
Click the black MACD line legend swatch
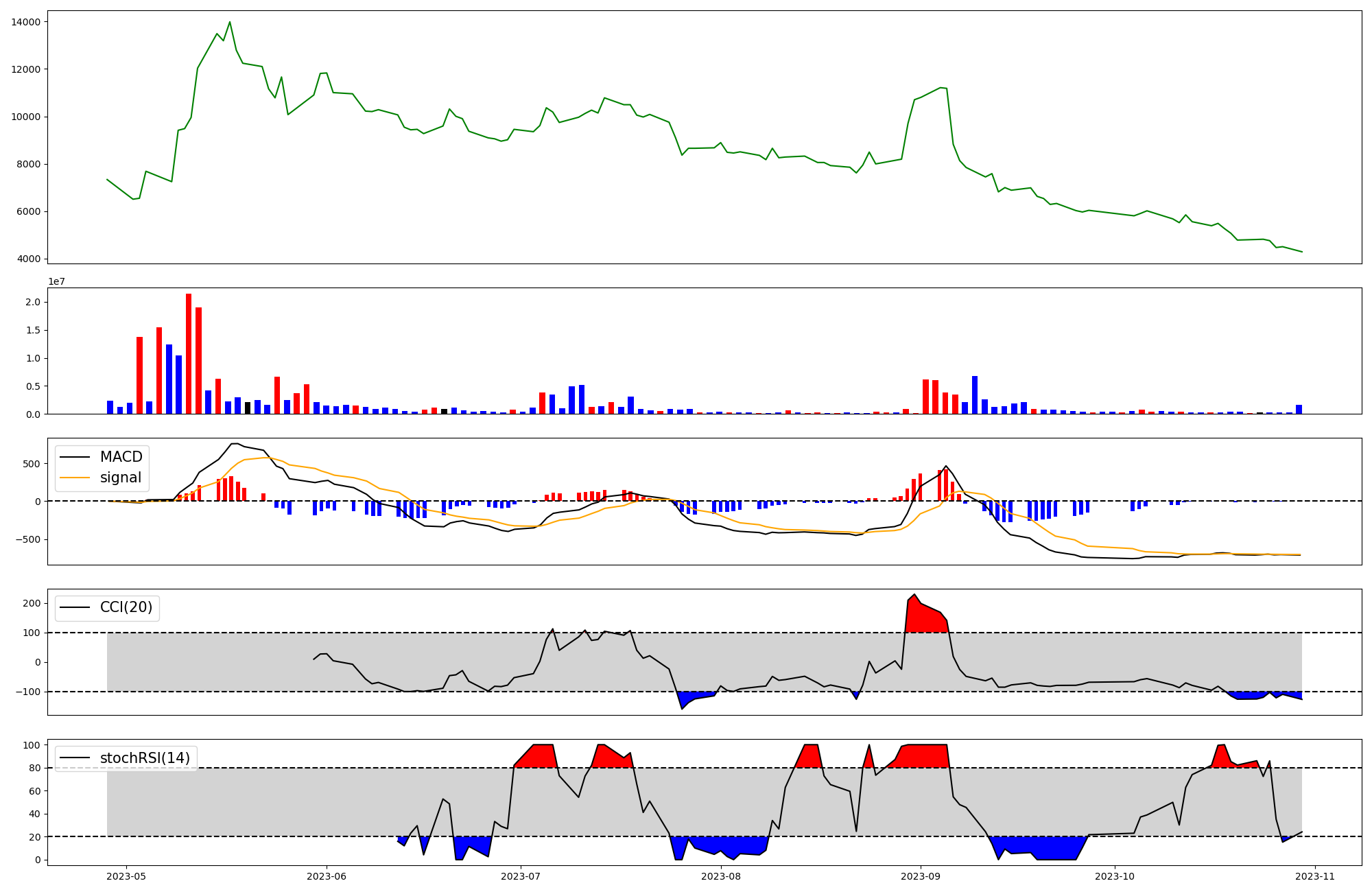tap(76, 457)
